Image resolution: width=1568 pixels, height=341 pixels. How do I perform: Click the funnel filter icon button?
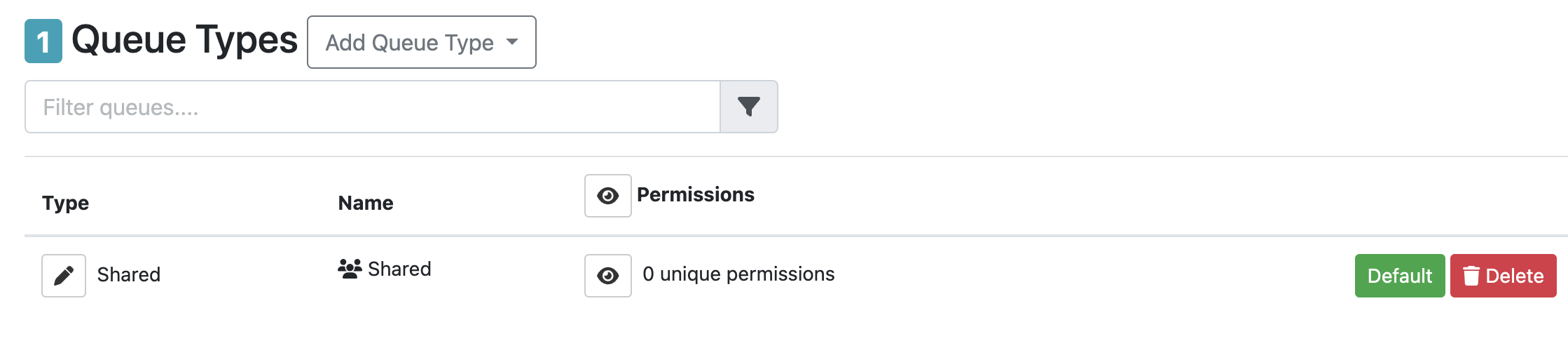coord(748,107)
